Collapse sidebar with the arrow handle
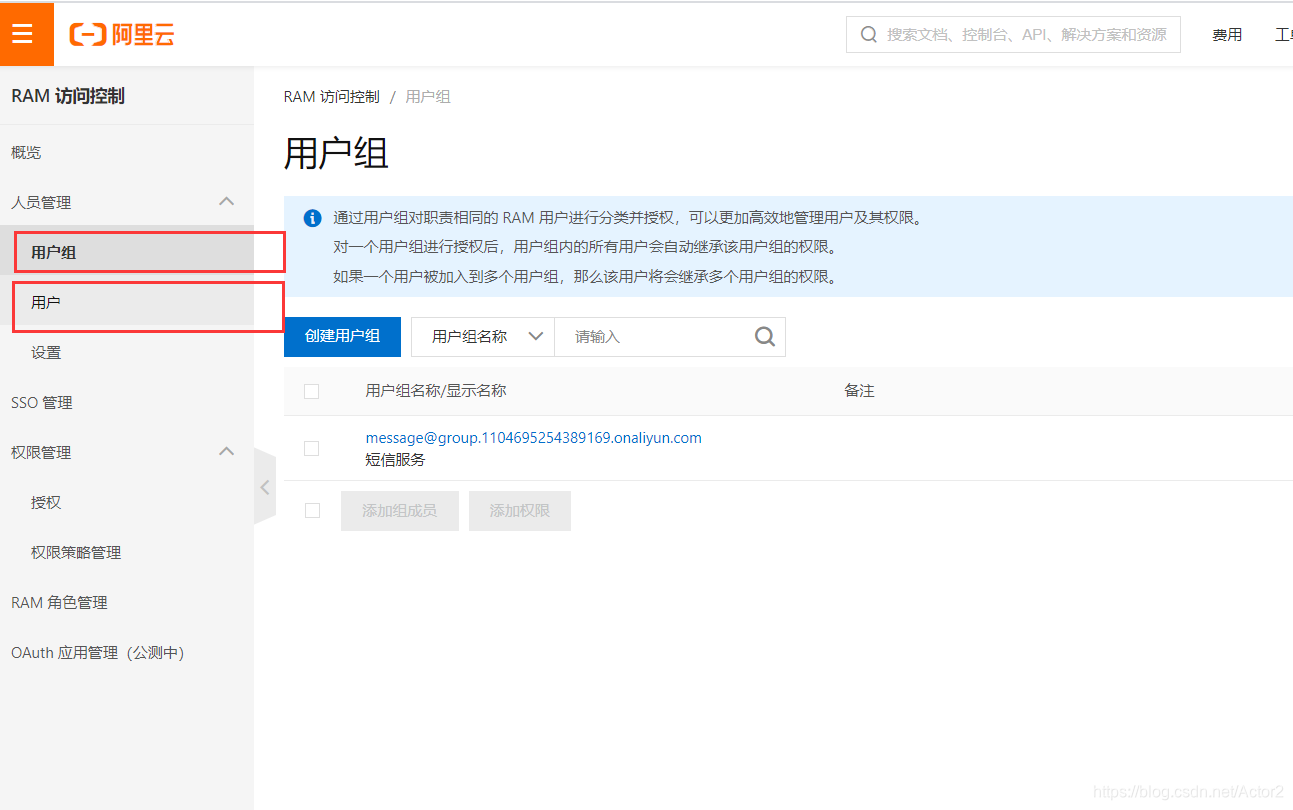The width and height of the screenshot is (1293, 810). (265, 487)
